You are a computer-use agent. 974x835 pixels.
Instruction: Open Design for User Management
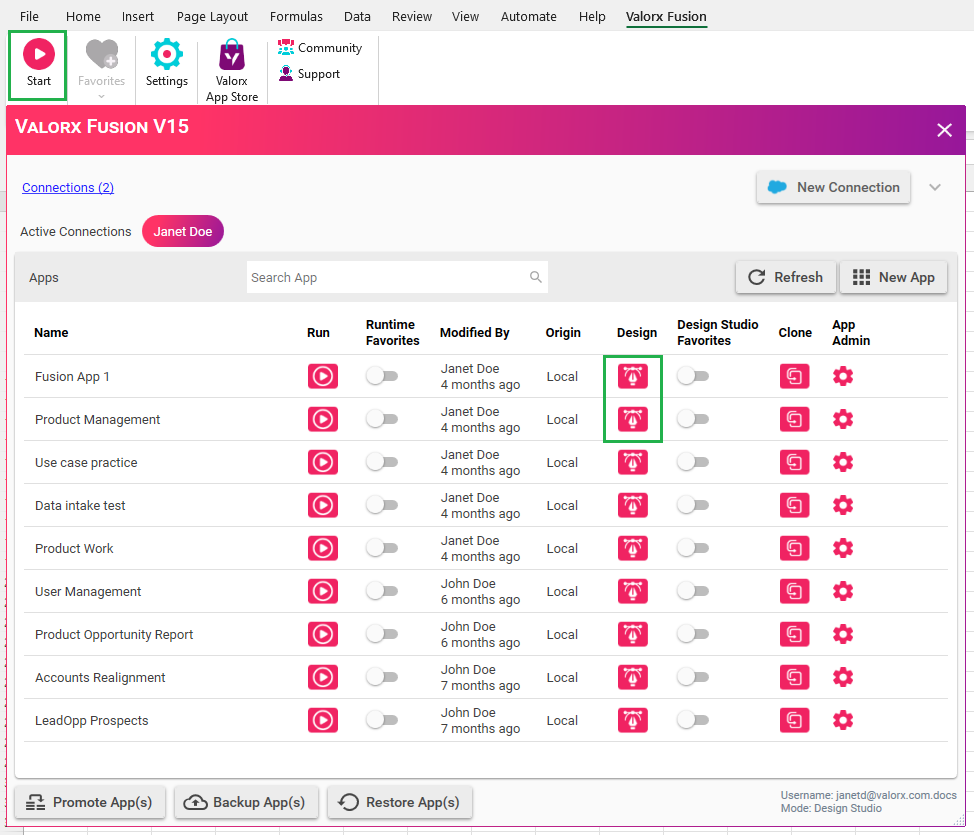click(x=633, y=591)
